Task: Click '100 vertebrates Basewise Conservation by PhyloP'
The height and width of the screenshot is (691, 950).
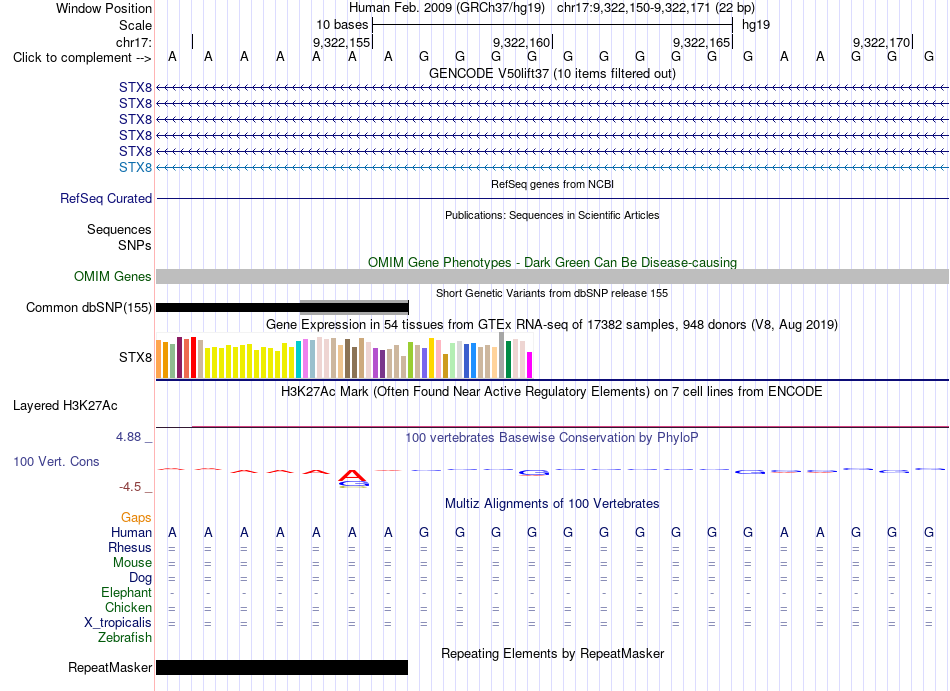Action: point(552,438)
